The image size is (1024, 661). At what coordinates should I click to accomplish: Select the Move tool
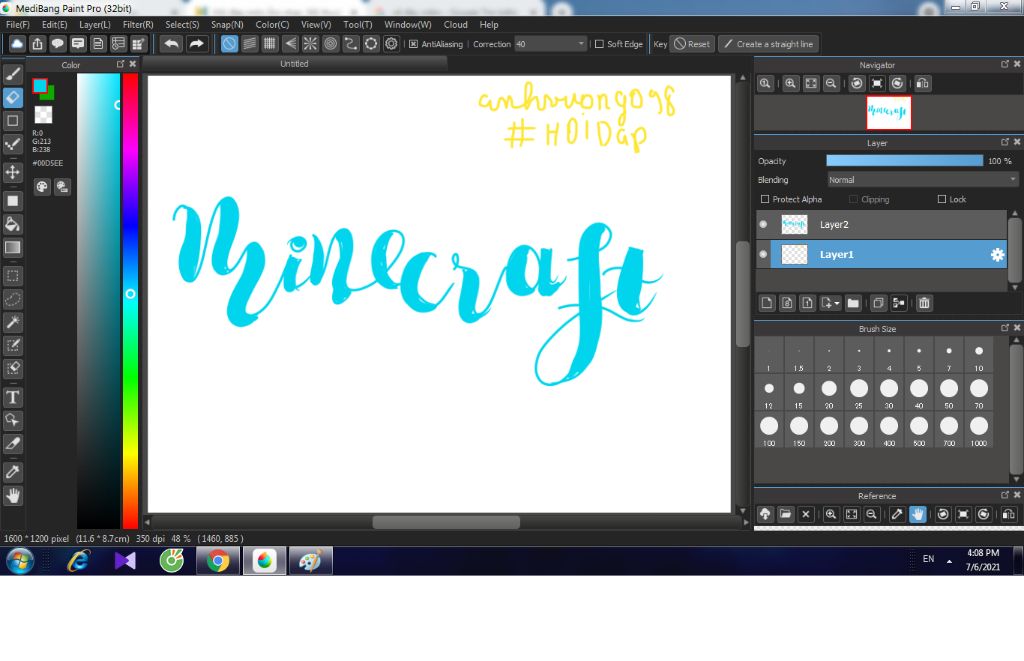(12, 172)
